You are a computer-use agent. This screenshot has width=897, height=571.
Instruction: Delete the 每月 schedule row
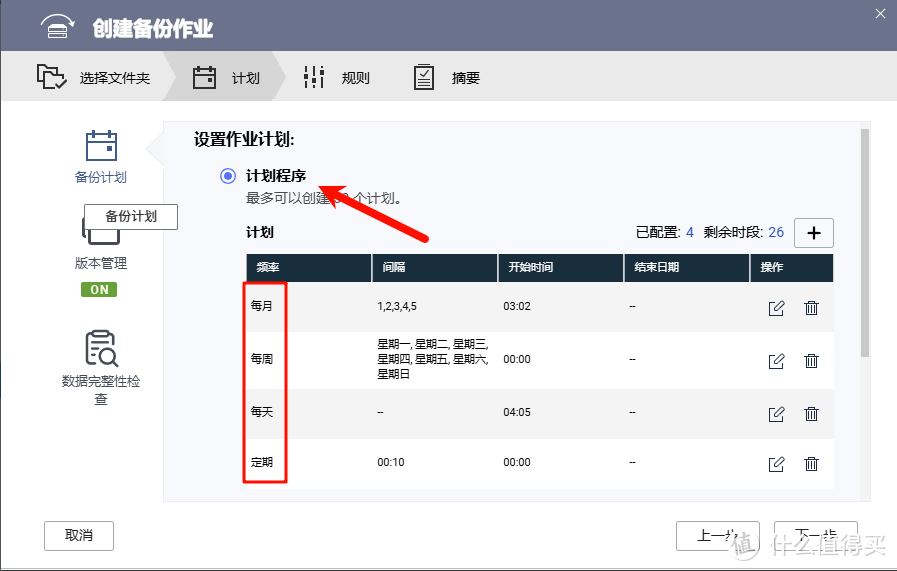(x=811, y=308)
